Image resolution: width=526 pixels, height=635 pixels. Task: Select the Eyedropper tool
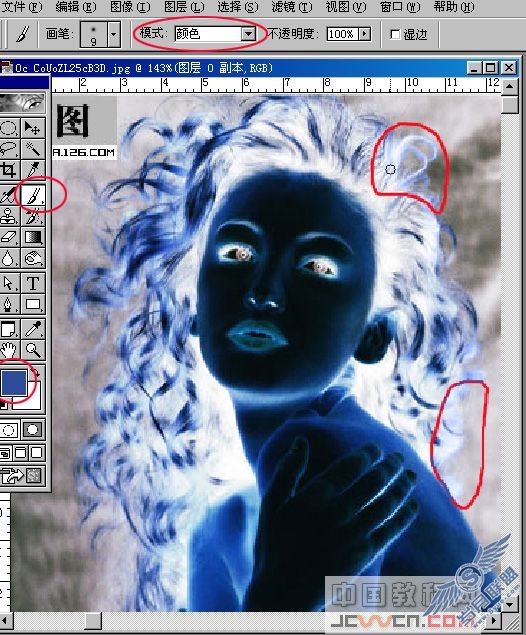[32, 329]
